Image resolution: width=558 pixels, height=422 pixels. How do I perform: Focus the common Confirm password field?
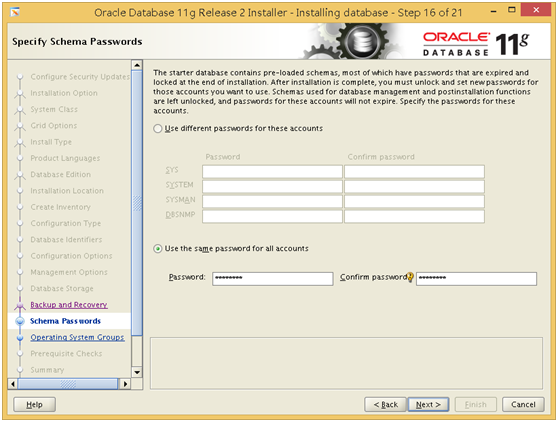[477, 279]
